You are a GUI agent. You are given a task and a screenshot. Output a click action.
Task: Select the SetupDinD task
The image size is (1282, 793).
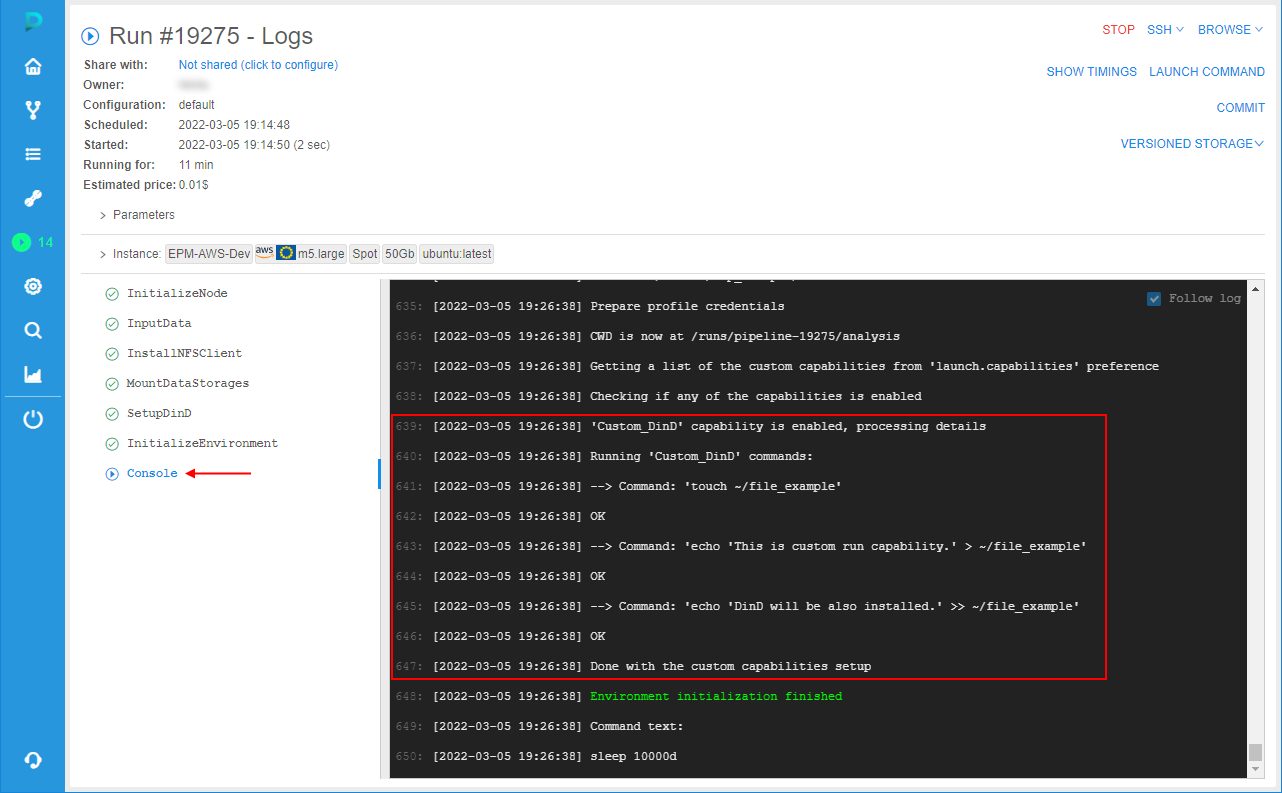tap(159, 414)
